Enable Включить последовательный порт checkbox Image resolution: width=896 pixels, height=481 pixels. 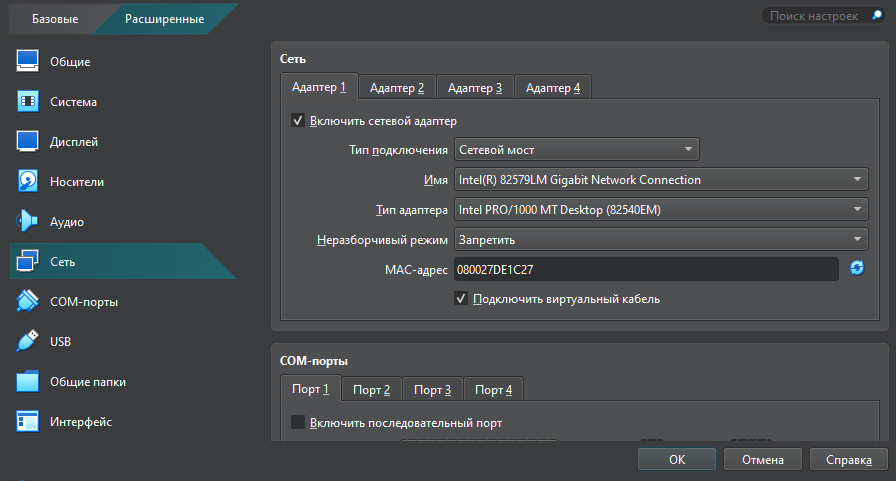(x=297, y=423)
